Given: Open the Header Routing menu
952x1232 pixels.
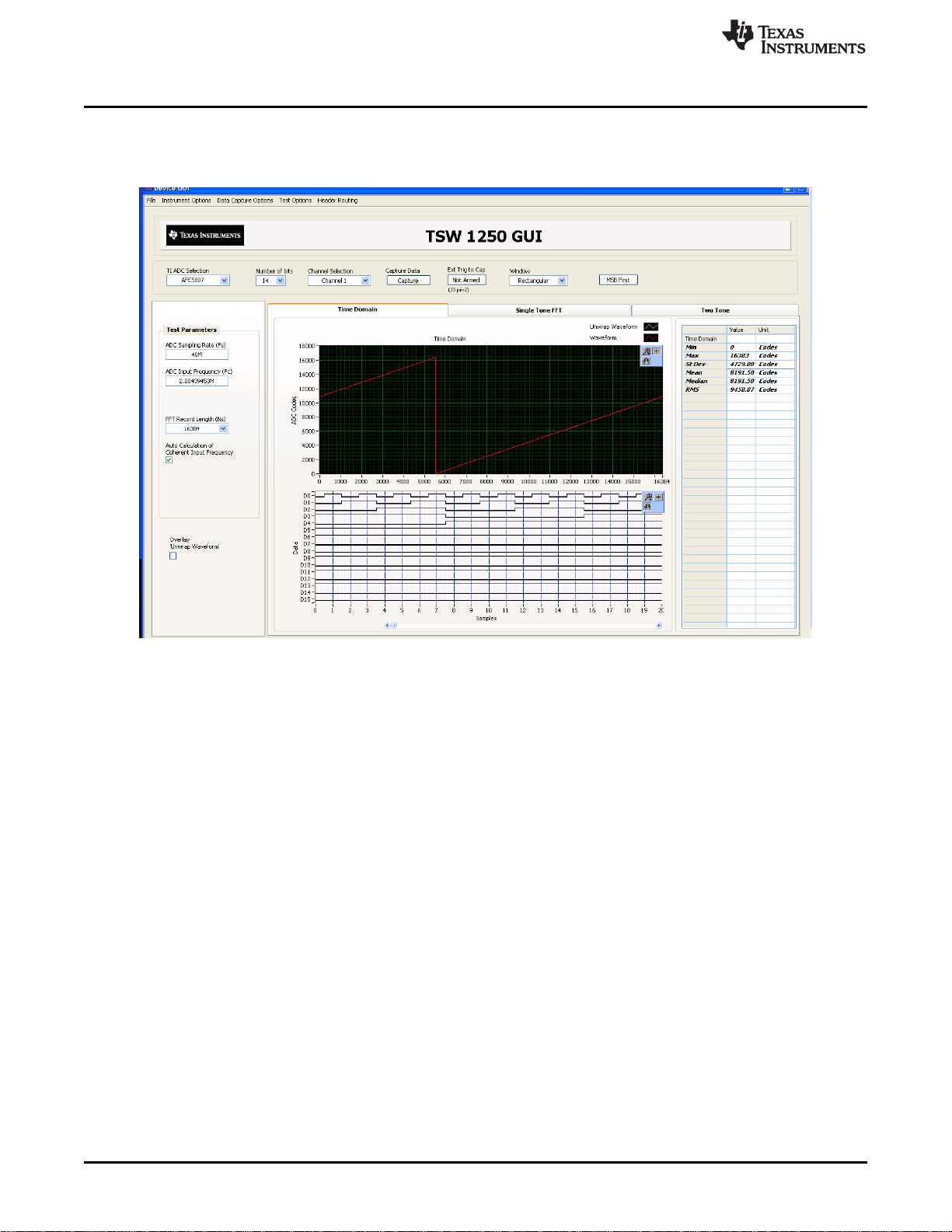Looking at the screenshot, I should click(x=337, y=201).
